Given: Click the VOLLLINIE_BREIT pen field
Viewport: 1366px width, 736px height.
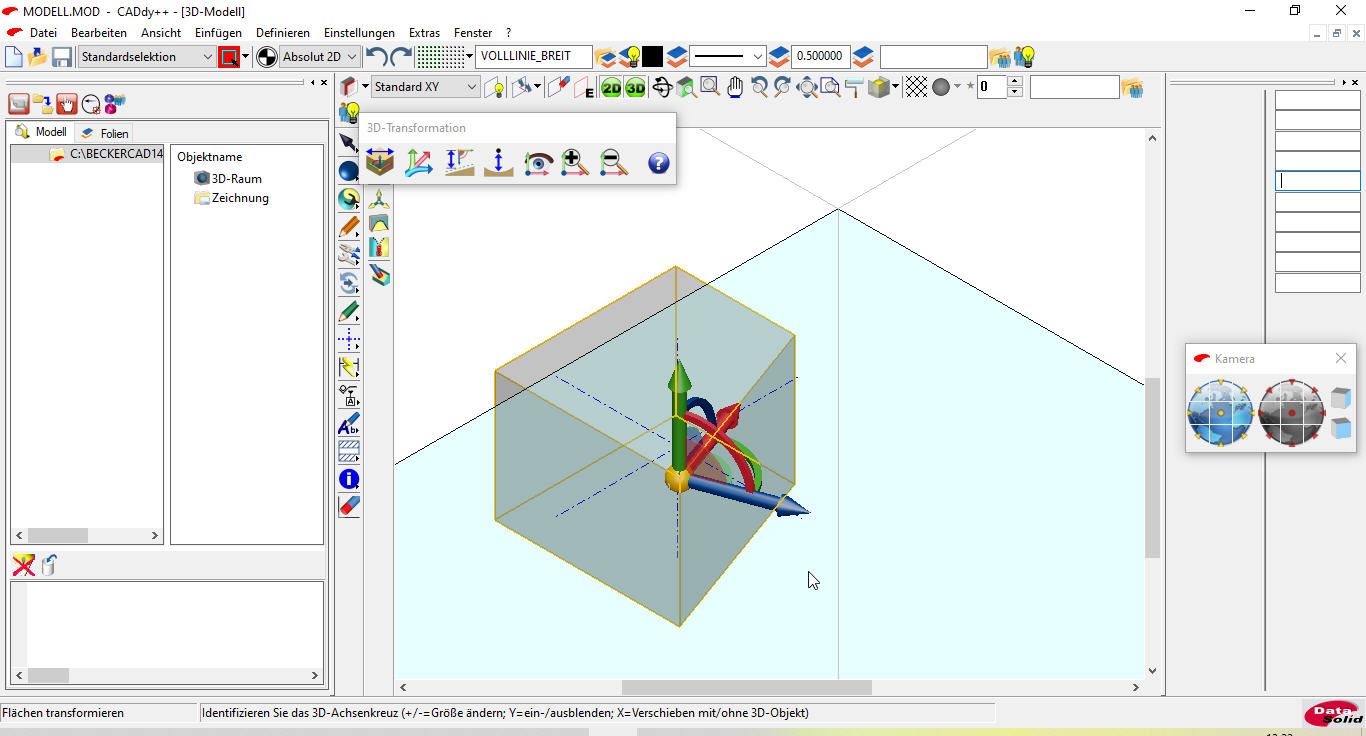Looking at the screenshot, I should (x=534, y=57).
